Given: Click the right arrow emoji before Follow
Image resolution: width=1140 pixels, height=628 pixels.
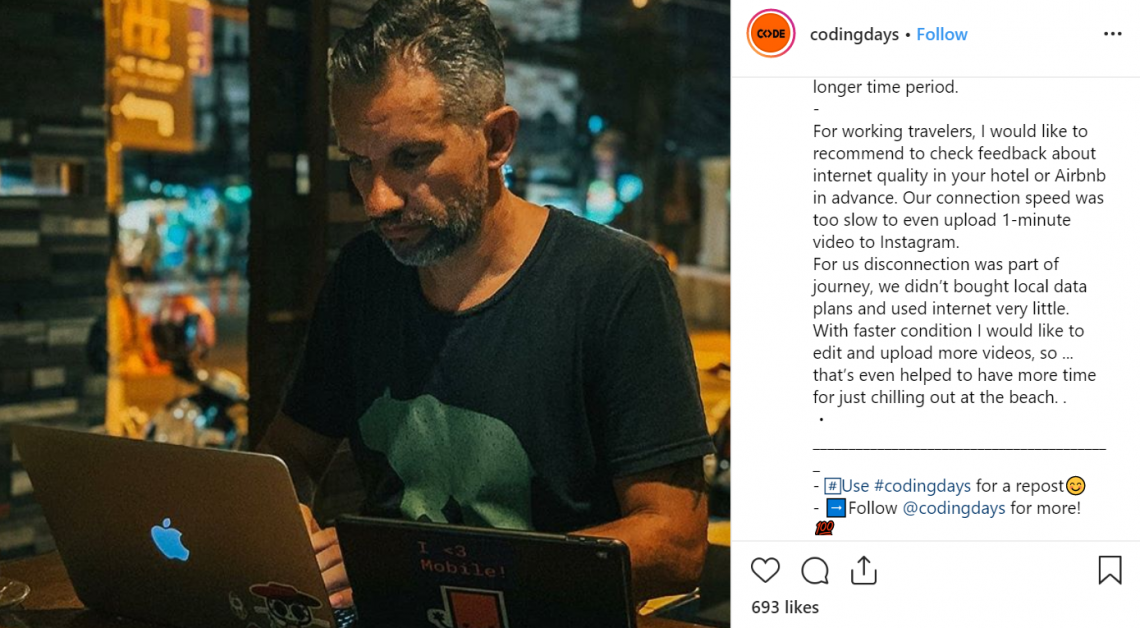Looking at the screenshot, I should pos(836,508).
